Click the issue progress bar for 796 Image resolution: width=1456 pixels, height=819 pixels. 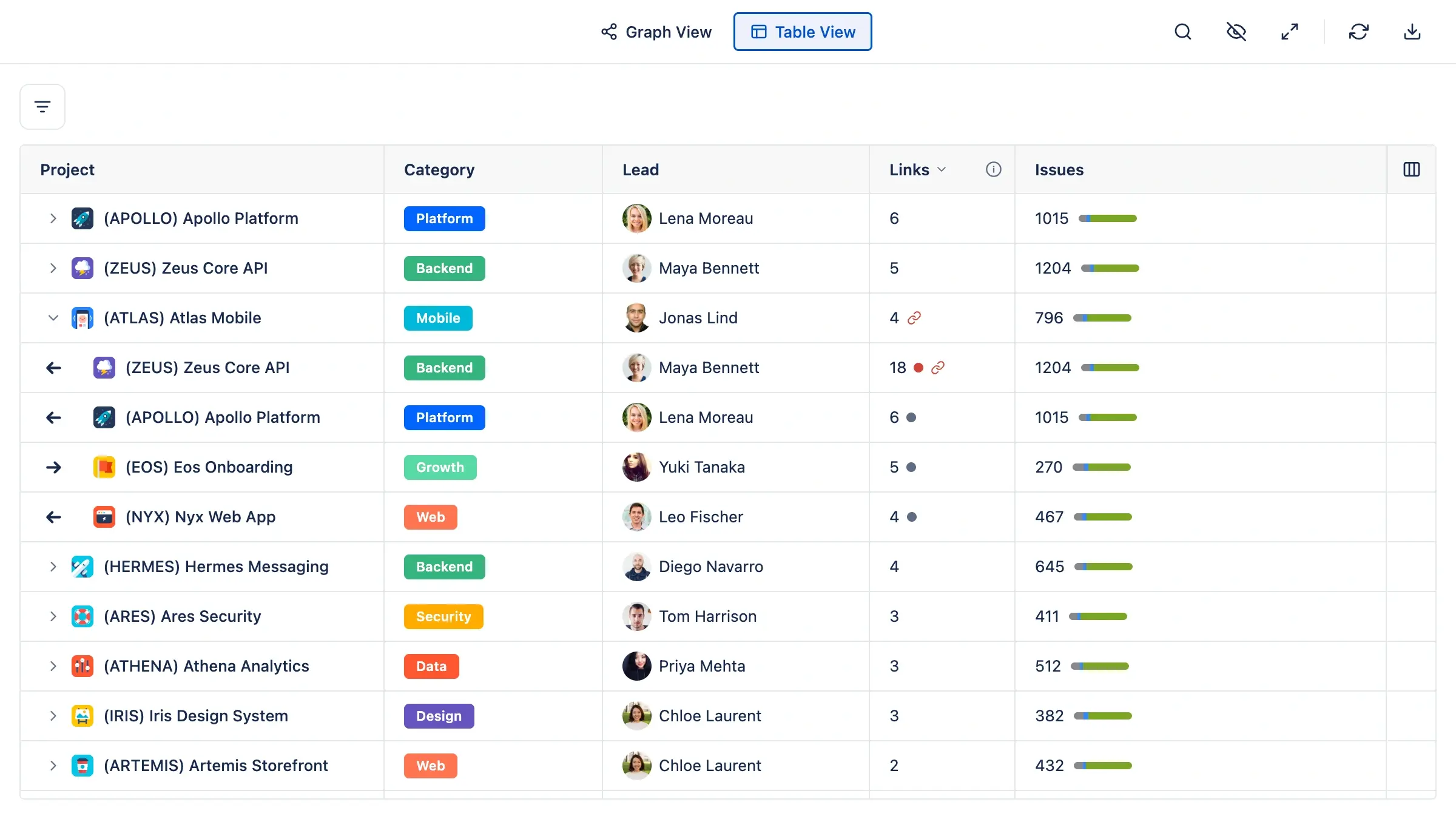(1102, 318)
